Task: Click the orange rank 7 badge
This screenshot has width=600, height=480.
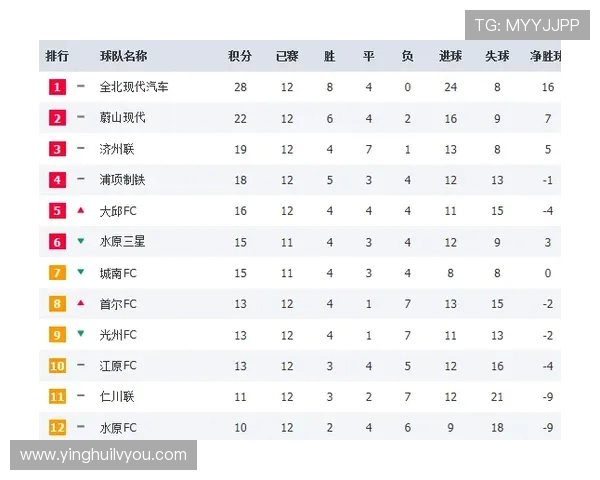Action: (57, 273)
